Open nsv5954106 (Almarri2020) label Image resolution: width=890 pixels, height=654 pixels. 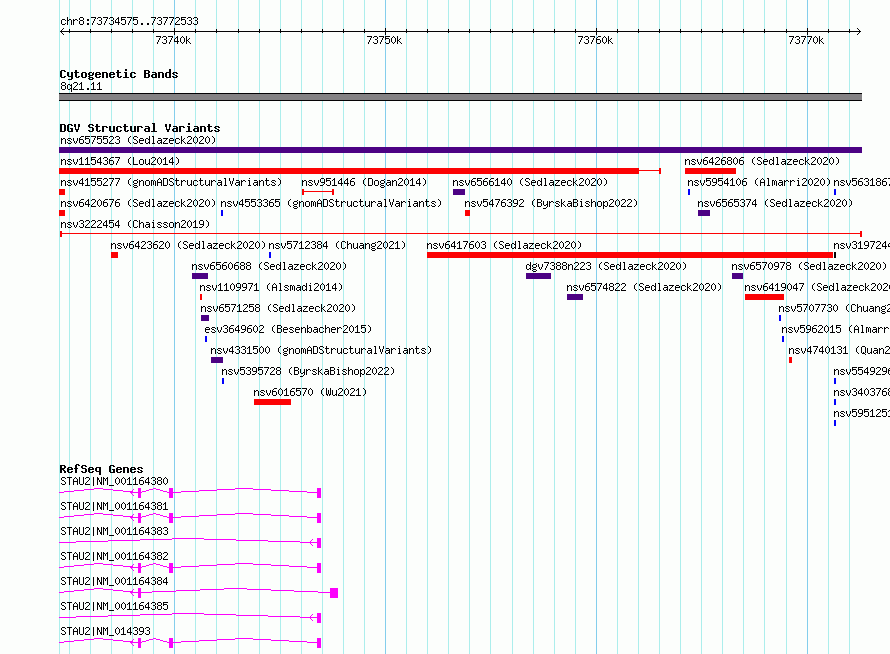tap(759, 182)
